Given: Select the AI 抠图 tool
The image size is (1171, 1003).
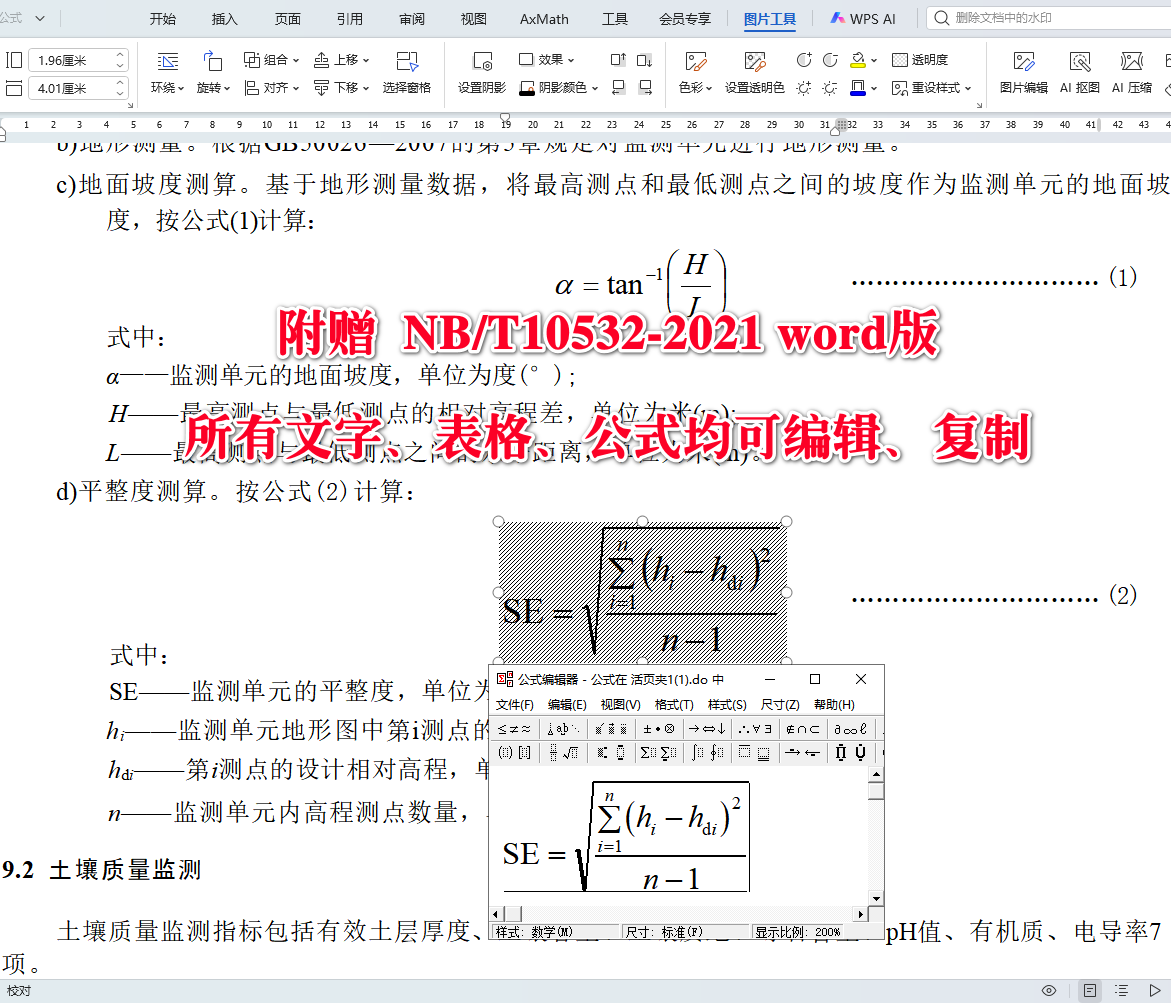Looking at the screenshot, I should [x=1080, y=75].
